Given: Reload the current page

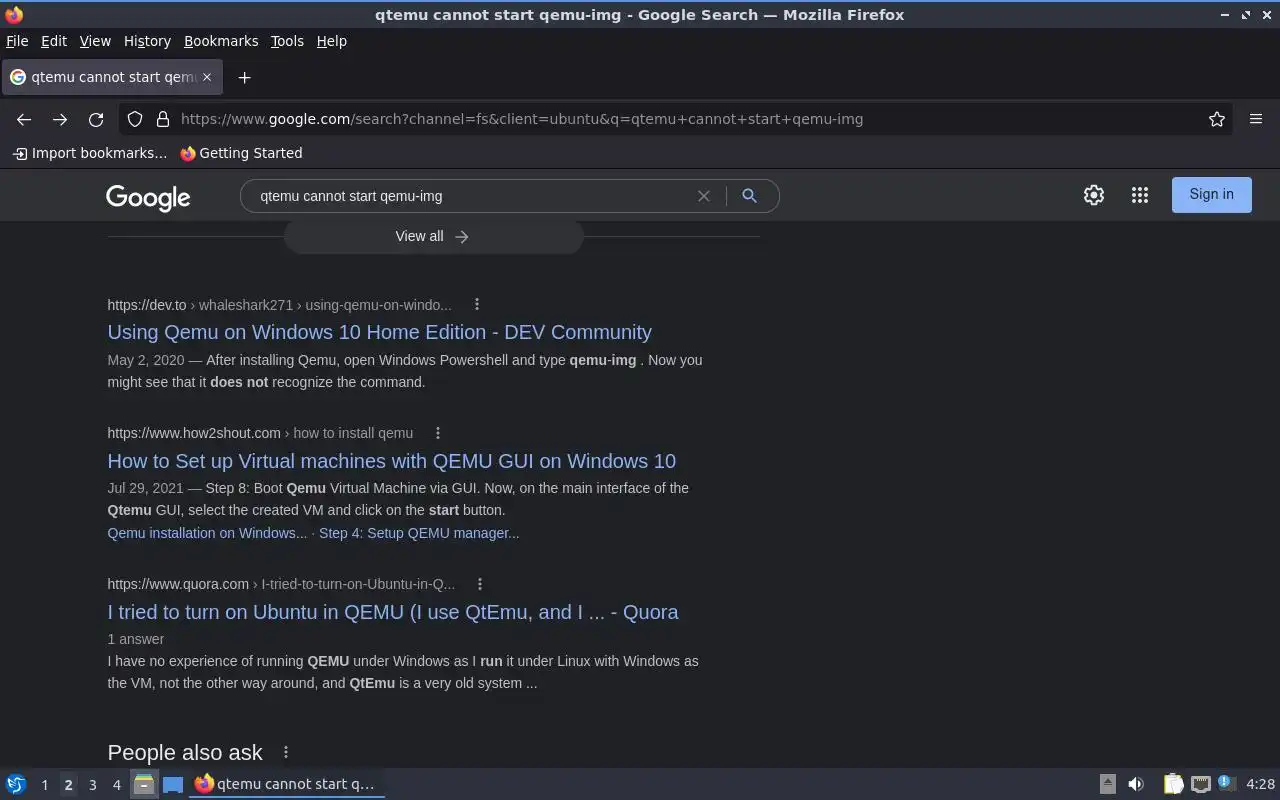Looking at the screenshot, I should [96, 119].
